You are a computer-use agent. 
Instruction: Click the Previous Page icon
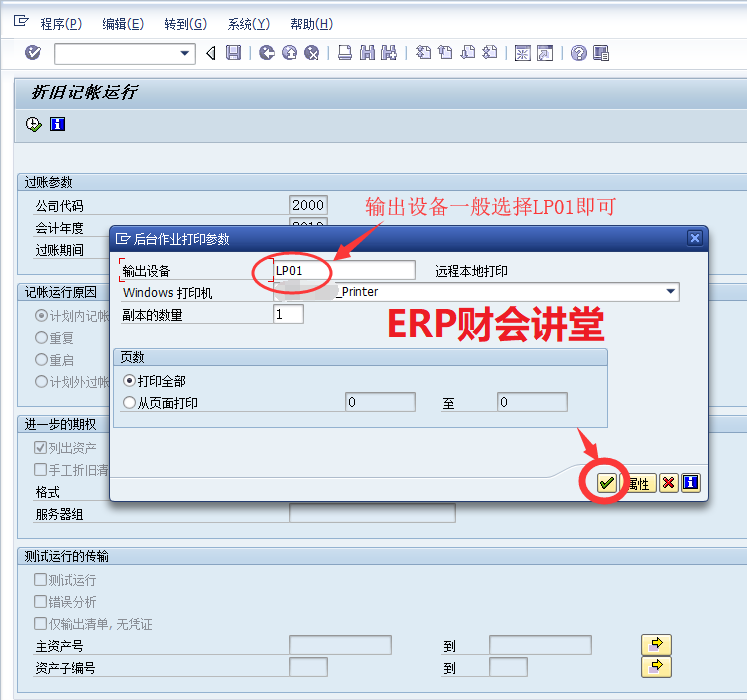[445, 52]
